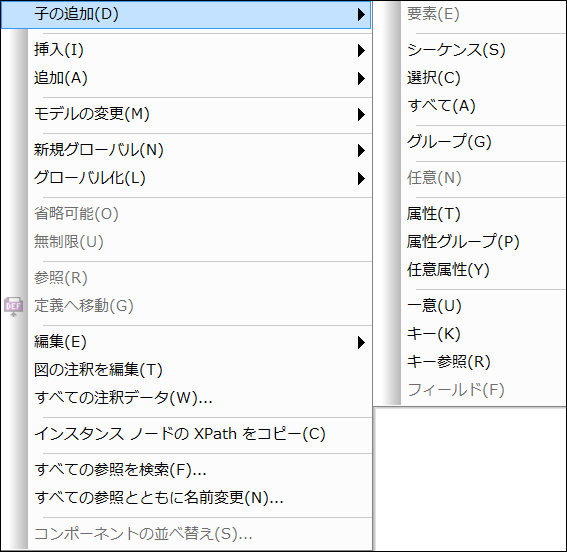Expand the arrow beside 新規グローバル(N)
Image resolution: width=567 pixels, height=552 pixels.
tap(361, 150)
